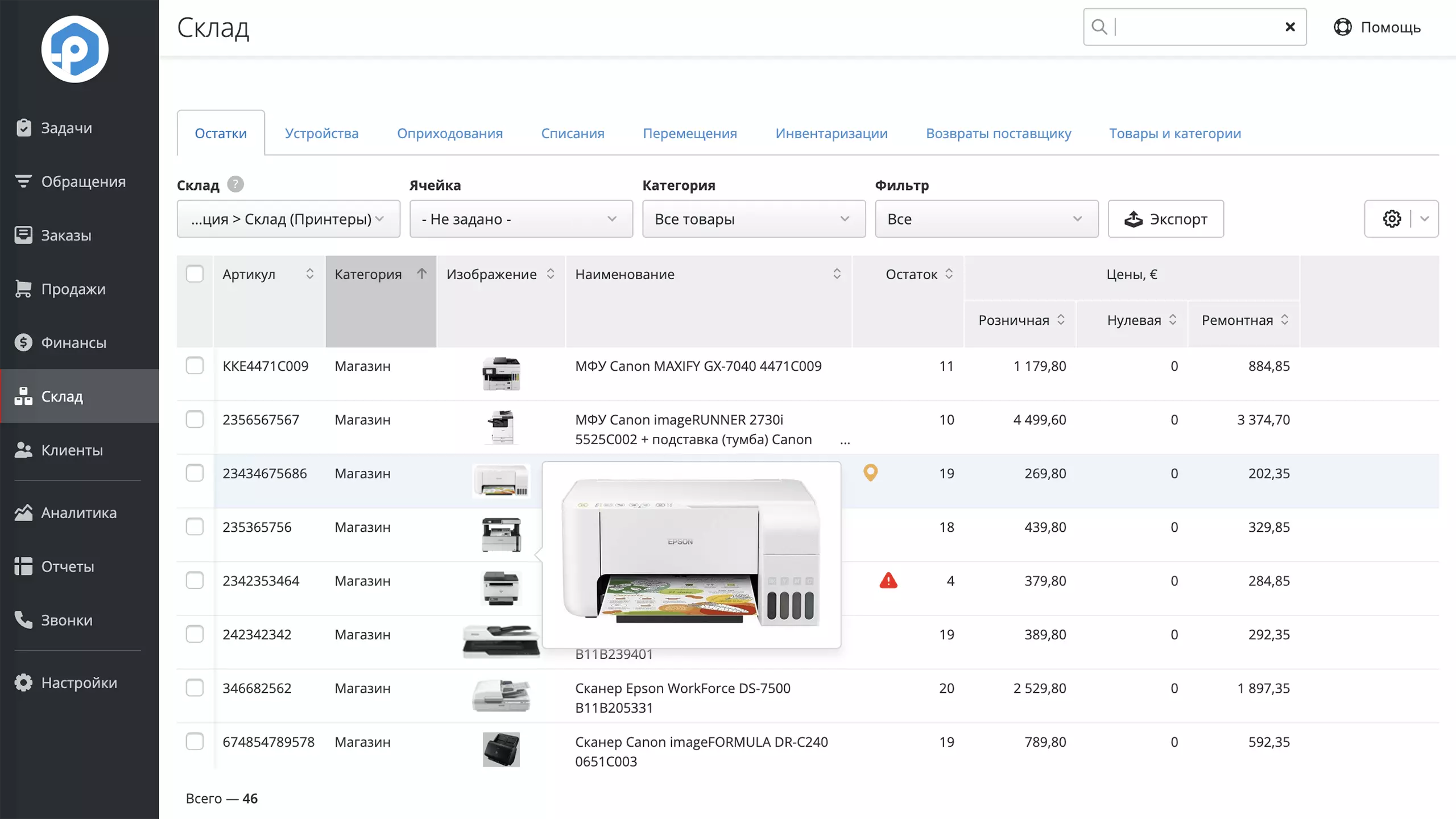Click the 23434675686 row Epson printer thumbnail

coord(501,481)
